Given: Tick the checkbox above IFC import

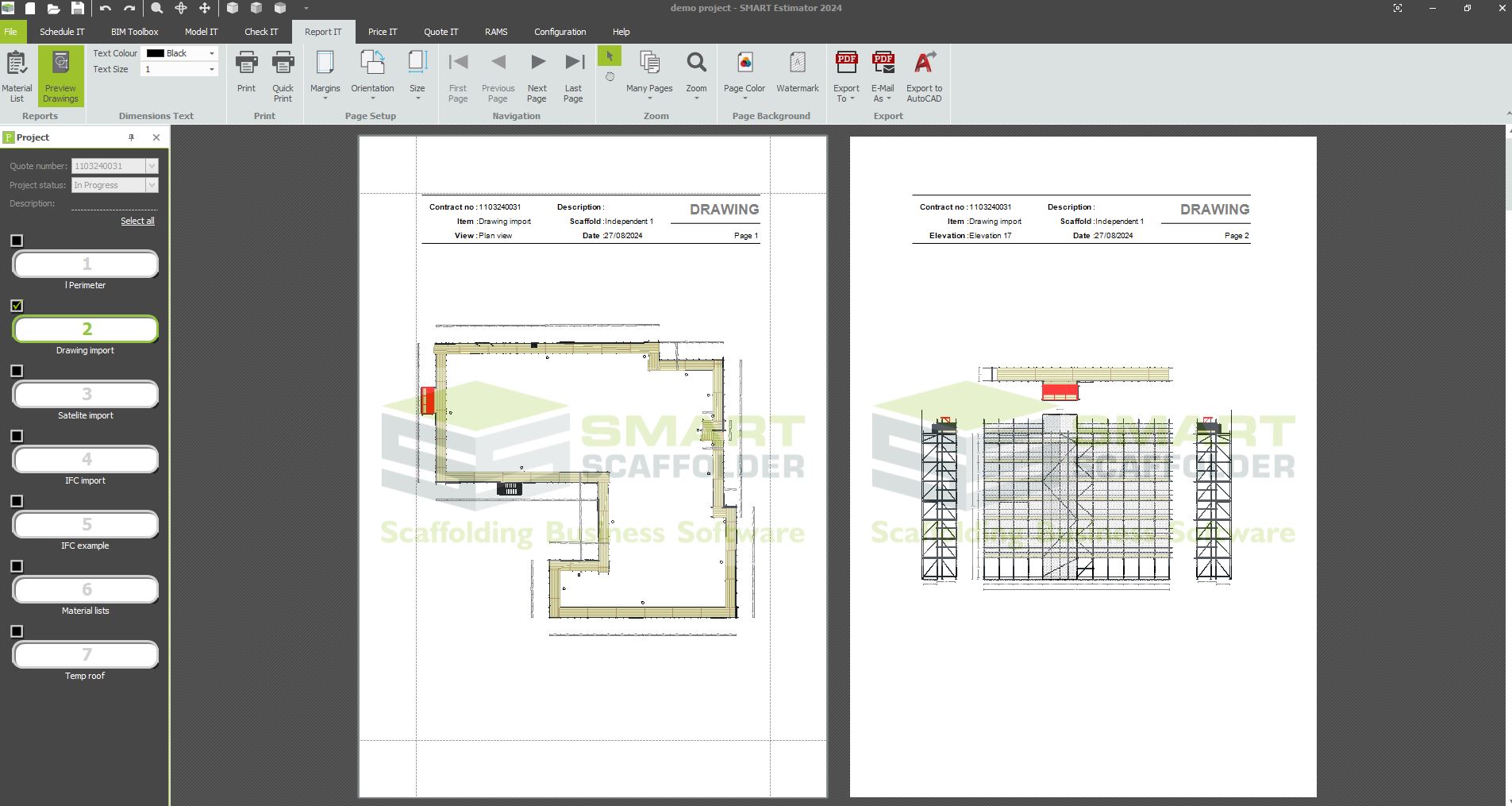Looking at the screenshot, I should (x=17, y=436).
